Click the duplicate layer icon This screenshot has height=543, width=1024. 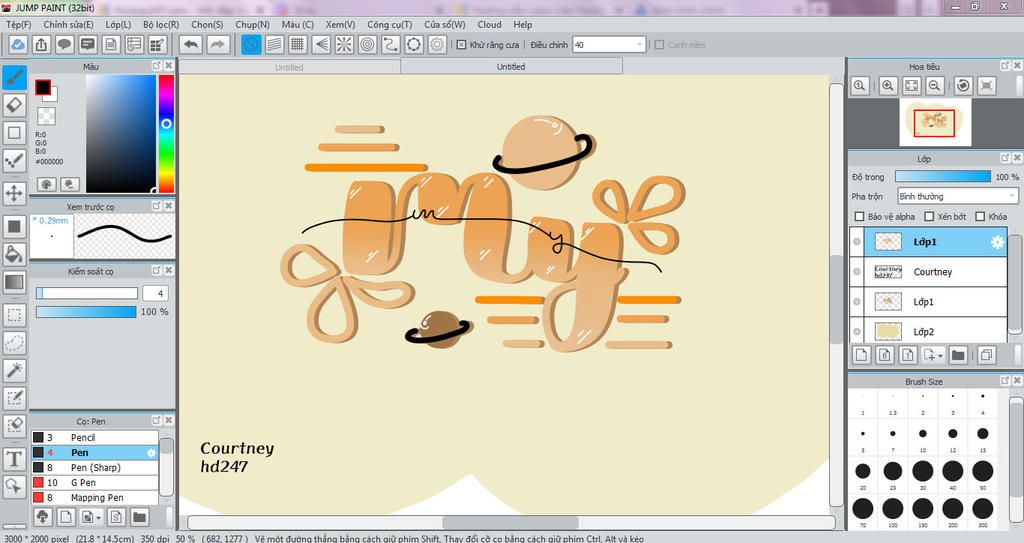(986, 355)
